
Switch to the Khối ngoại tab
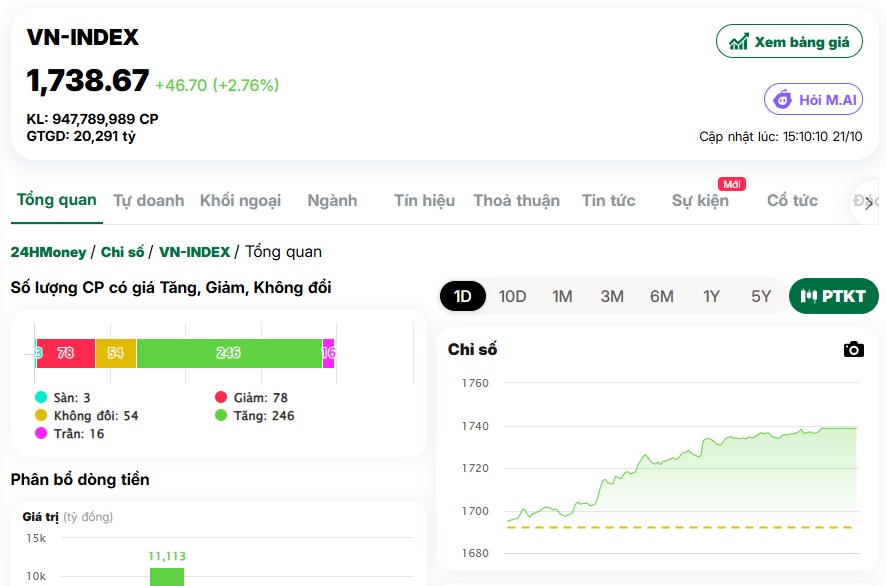tap(240, 201)
